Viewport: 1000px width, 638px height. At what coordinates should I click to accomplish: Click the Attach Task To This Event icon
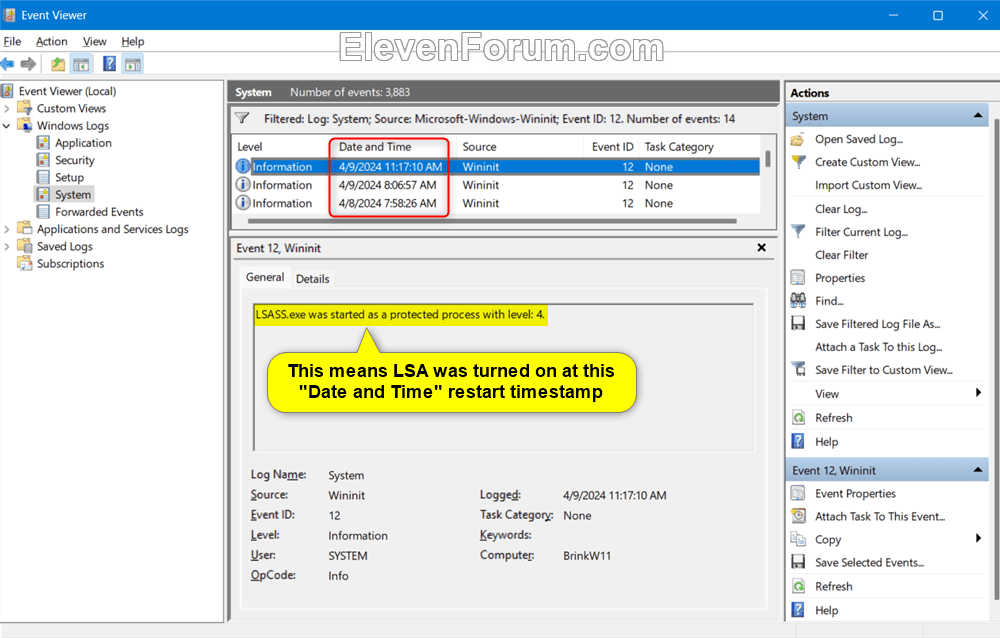pyautogui.click(x=798, y=516)
